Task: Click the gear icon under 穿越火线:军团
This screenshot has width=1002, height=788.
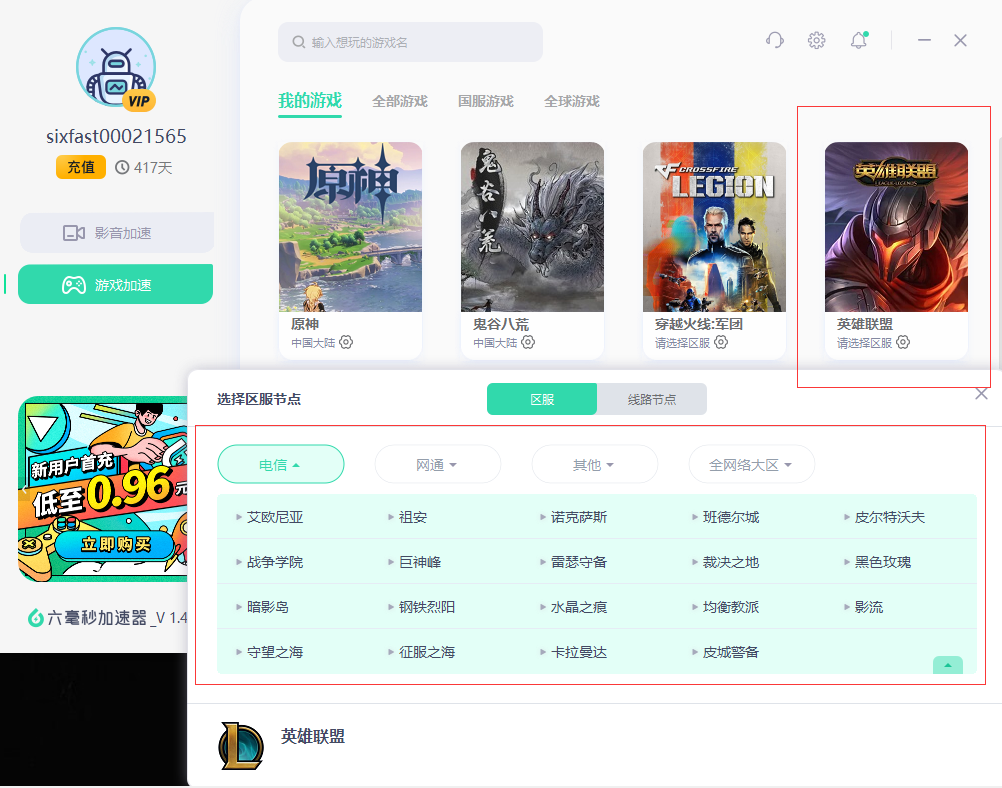Action: pos(721,342)
